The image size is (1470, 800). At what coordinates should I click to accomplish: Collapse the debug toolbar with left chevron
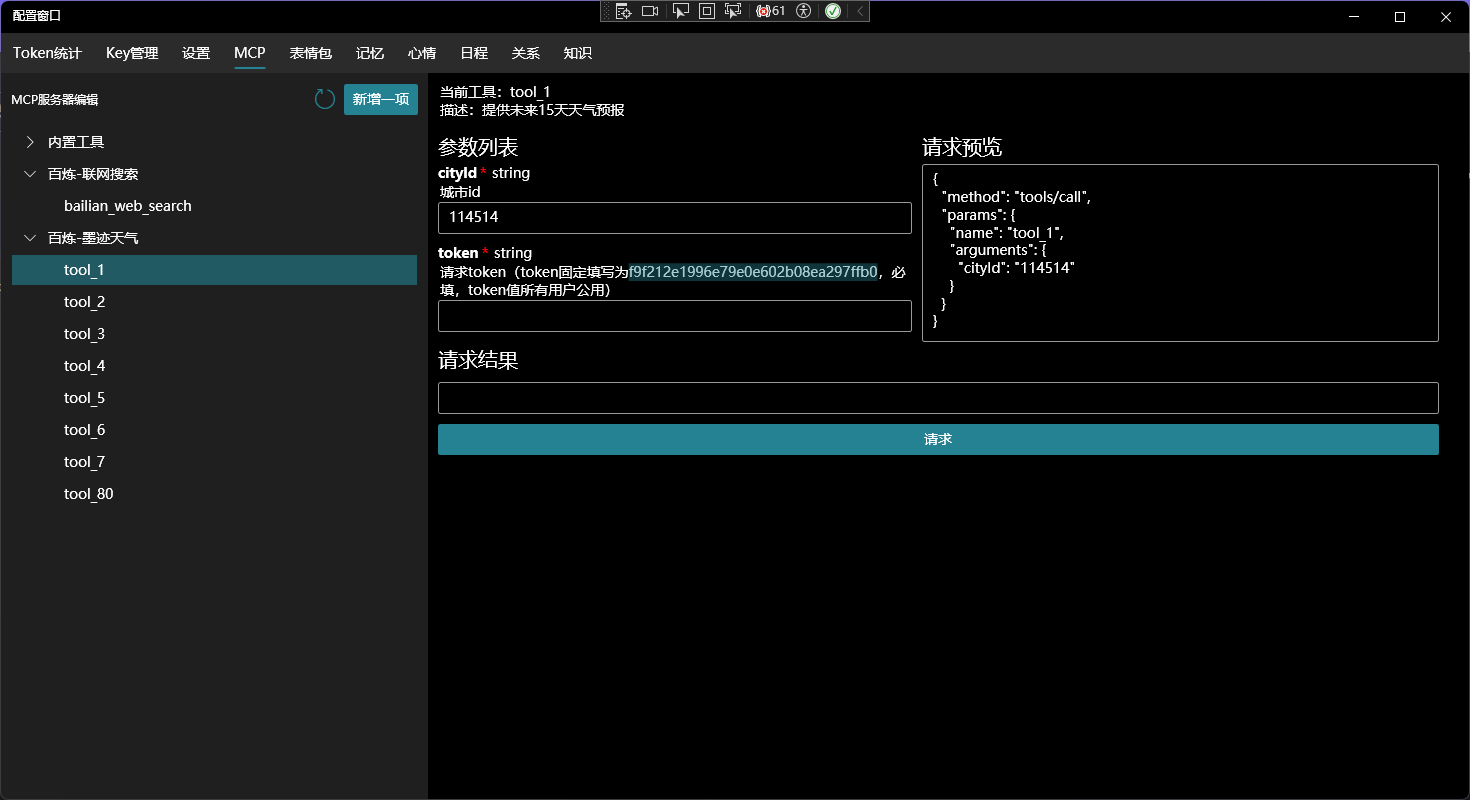860,11
